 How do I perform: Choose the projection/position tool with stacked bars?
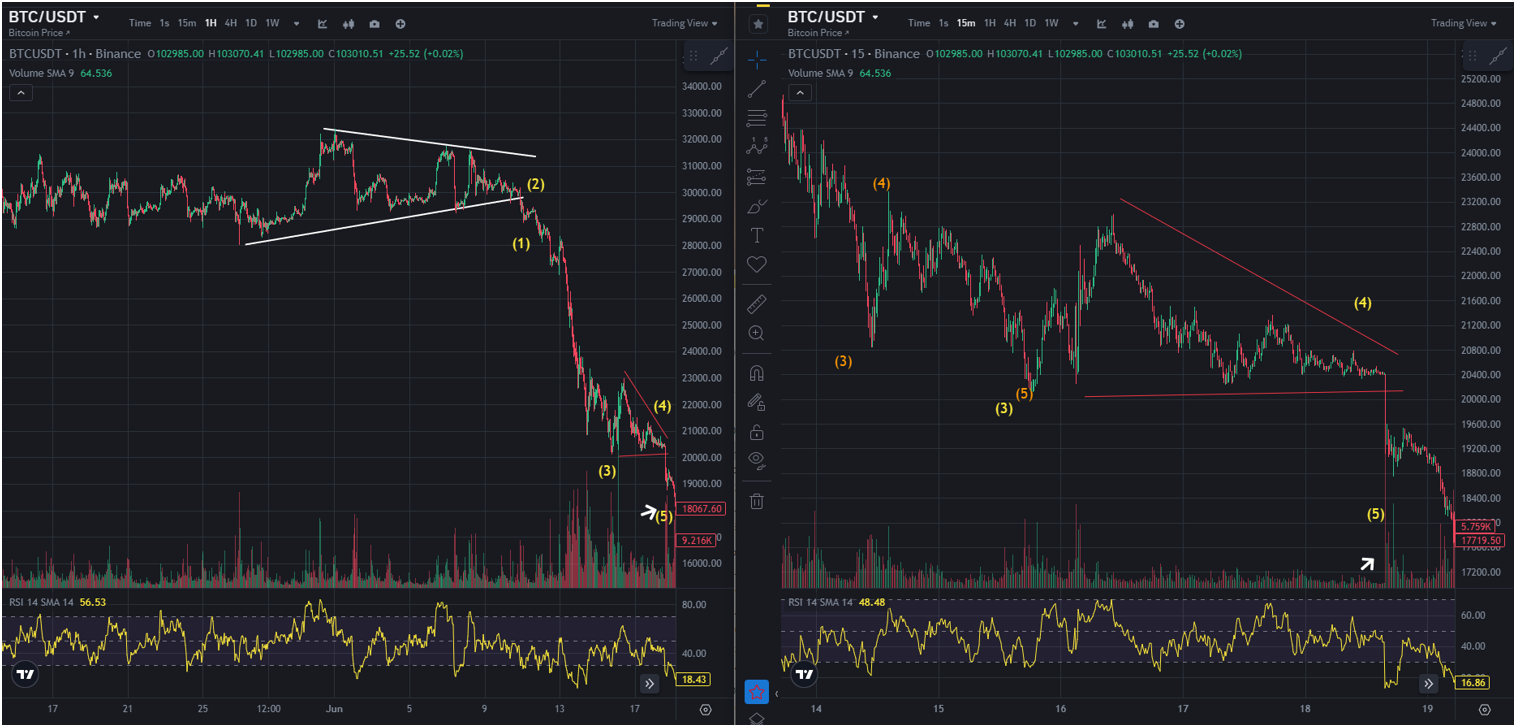point(757,177)
